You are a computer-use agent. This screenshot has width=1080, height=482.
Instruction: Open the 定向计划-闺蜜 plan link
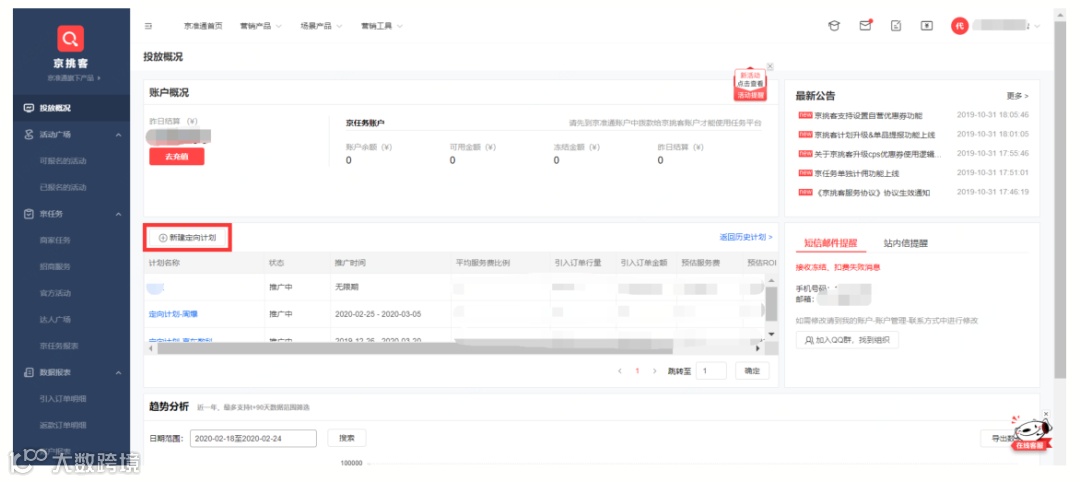click(x=173, y=314)
